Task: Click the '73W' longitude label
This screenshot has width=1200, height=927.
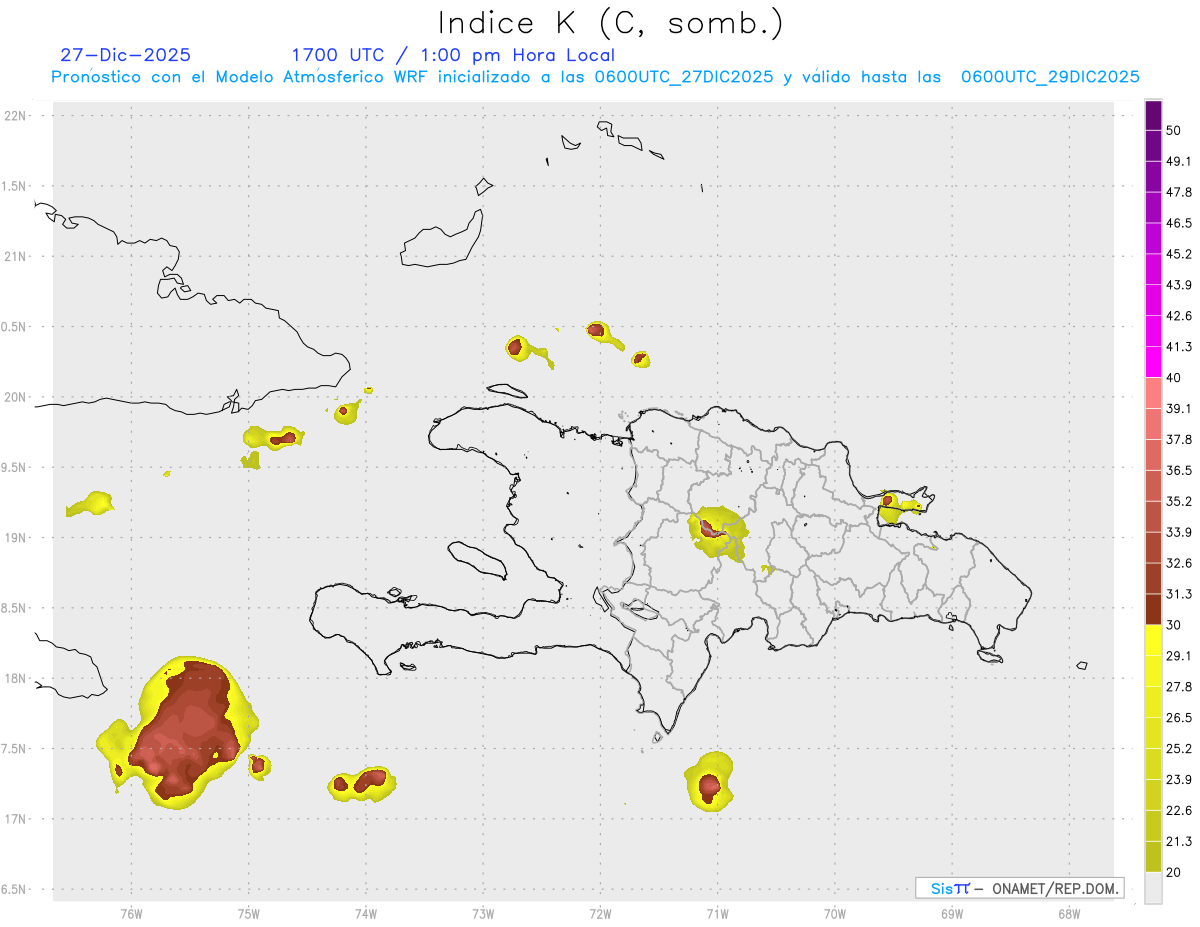Action: [483, 914]
